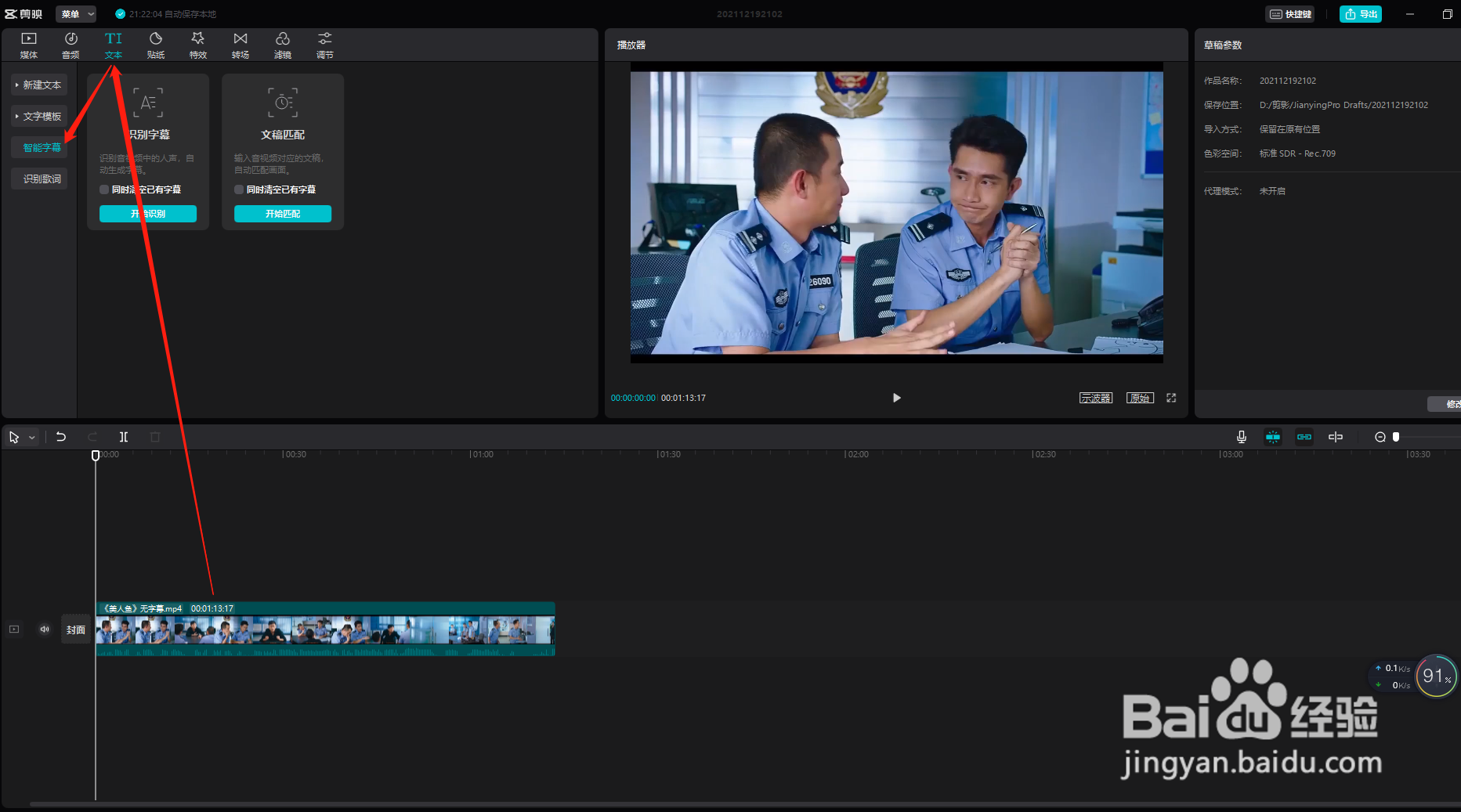Click the 识别字幕 card icon

tap(148, 103)
